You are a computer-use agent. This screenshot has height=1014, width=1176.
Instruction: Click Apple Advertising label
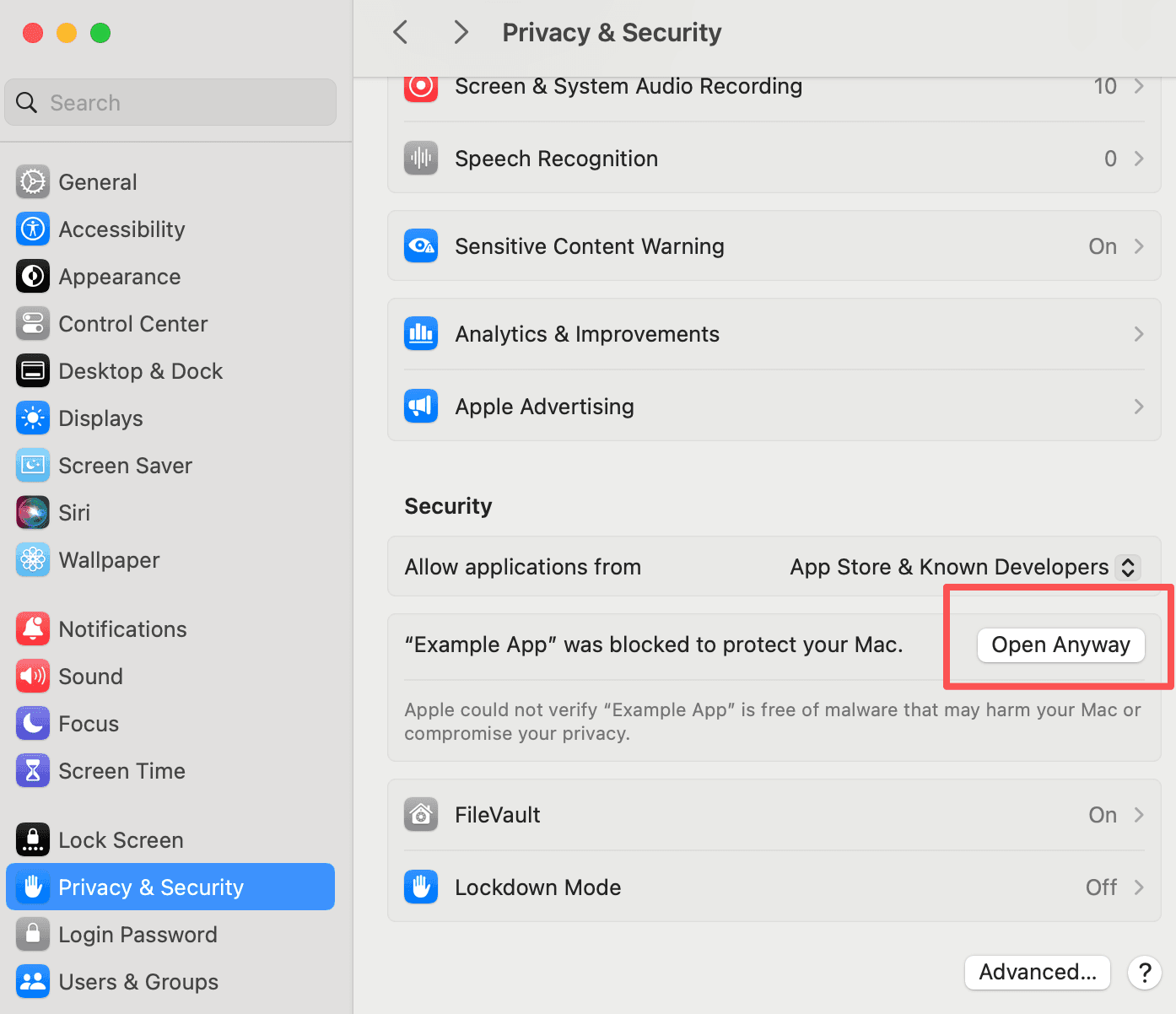pos(544,407)
